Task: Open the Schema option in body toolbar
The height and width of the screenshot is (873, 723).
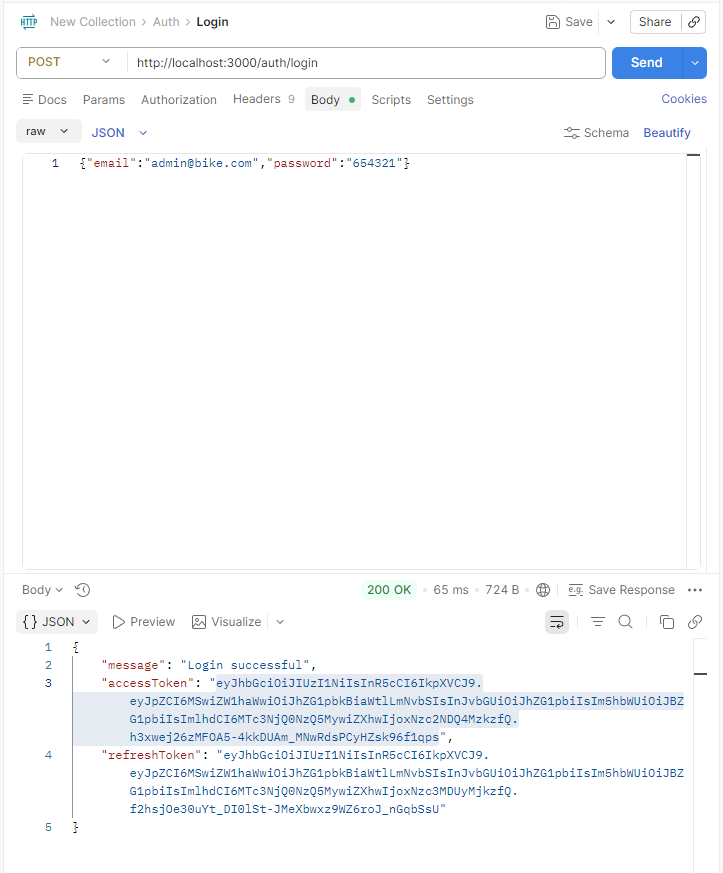Action: point(597,133)
